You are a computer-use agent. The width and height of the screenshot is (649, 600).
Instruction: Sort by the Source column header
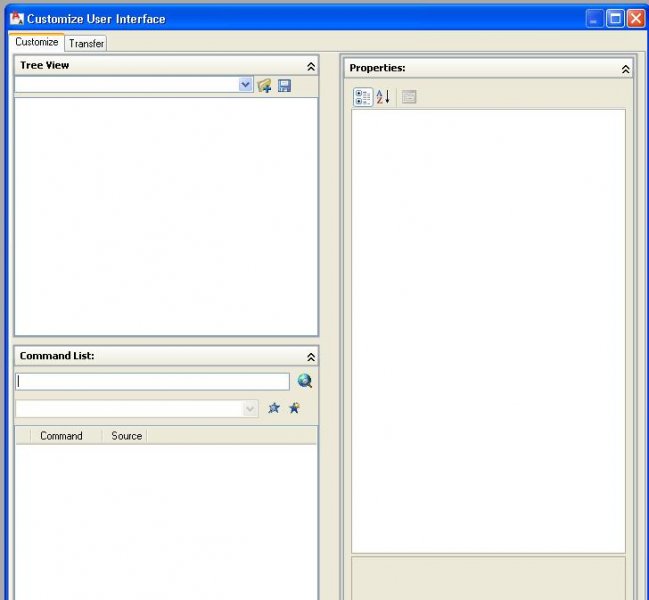coord(125,436)
